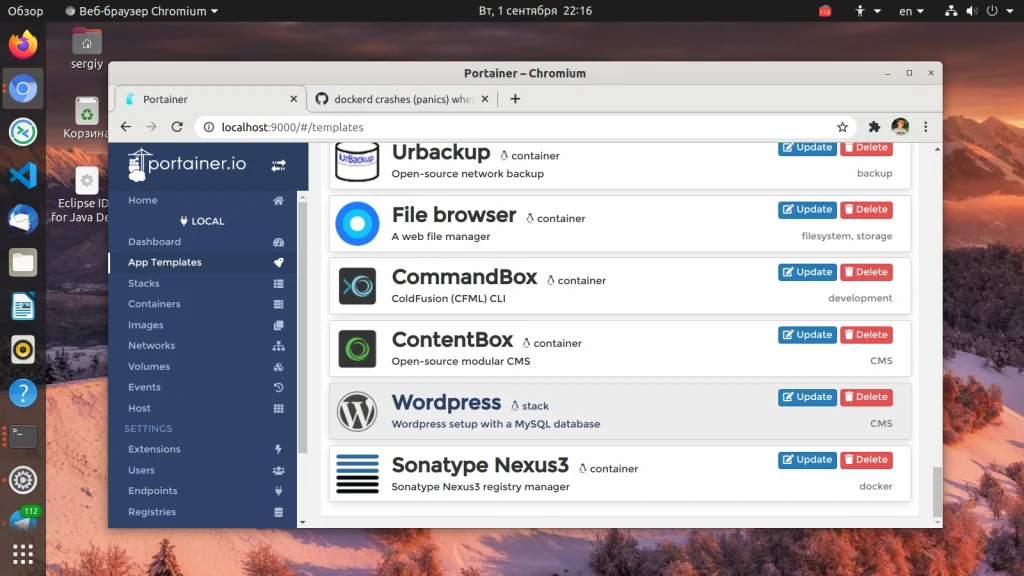Screen dimensions: 1024x576
Task: Click the ContentBox template icon
Action: (x=357, y=349)
